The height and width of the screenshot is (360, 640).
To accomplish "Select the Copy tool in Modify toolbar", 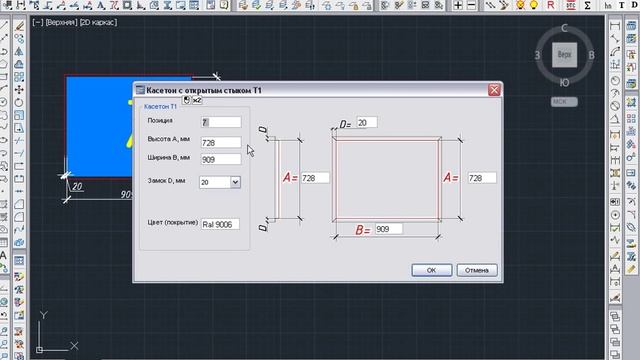I will (x=19, y=39).
